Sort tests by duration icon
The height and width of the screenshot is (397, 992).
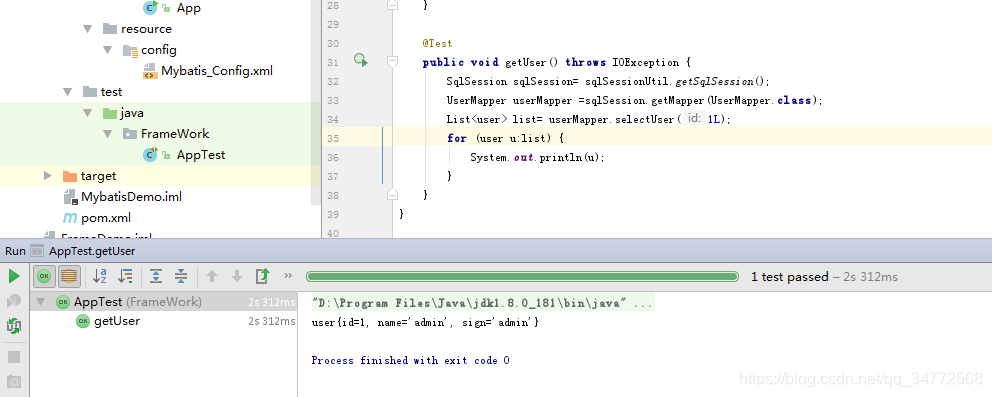[x=126, y=276]
